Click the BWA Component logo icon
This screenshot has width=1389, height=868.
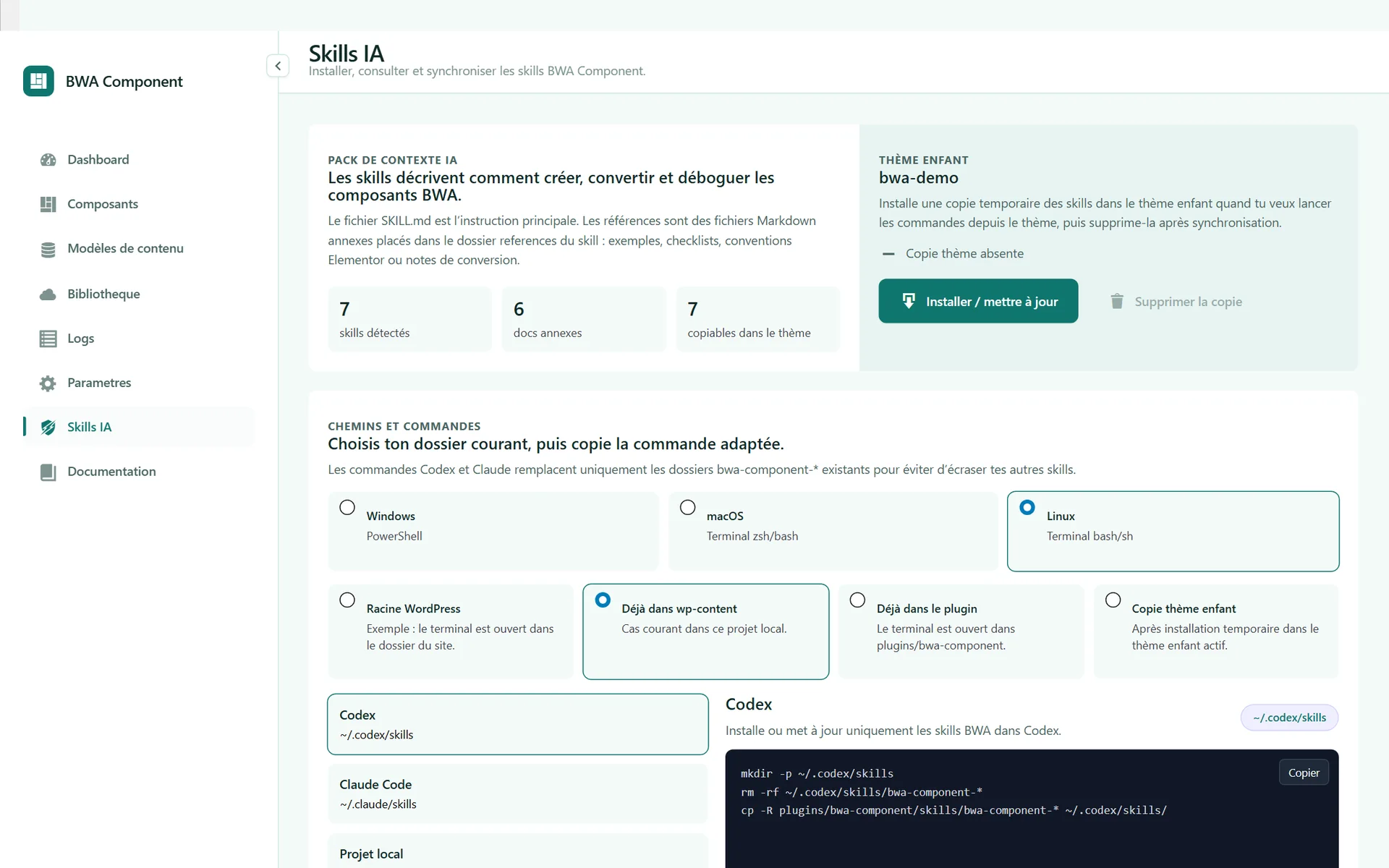(x=38, y=81)
